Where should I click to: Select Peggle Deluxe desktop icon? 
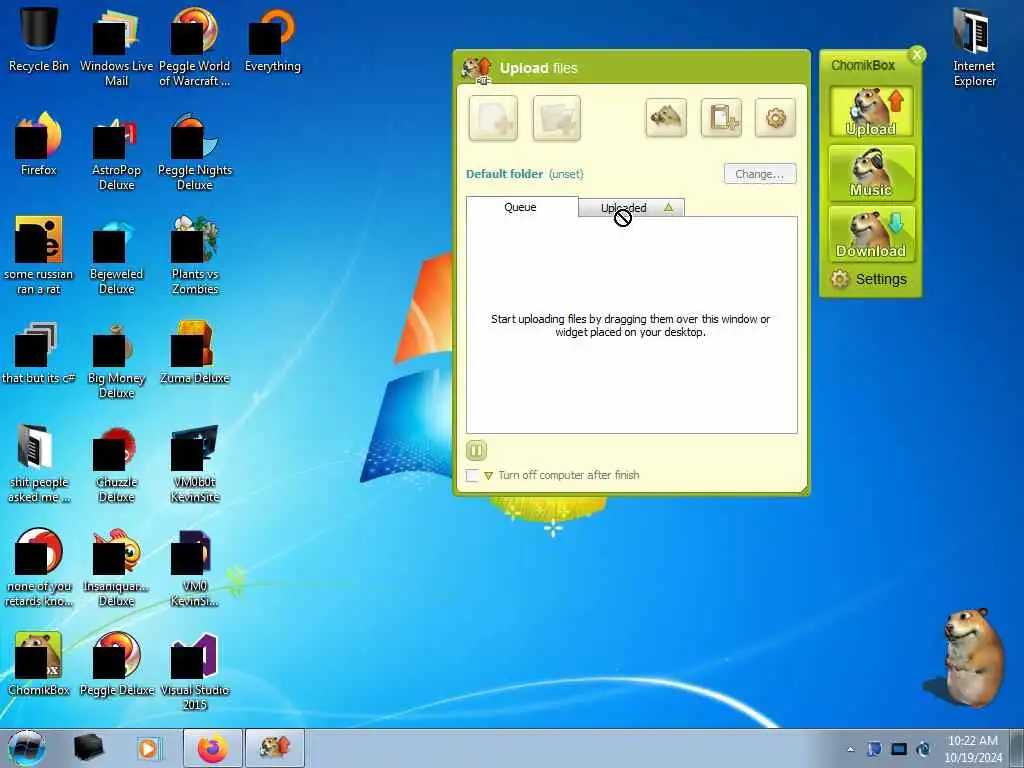pos(116,664)
